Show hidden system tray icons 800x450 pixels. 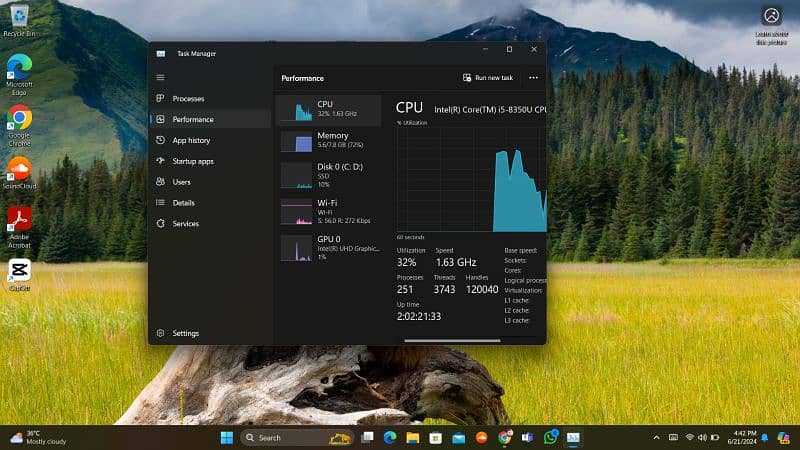(656, 438)
